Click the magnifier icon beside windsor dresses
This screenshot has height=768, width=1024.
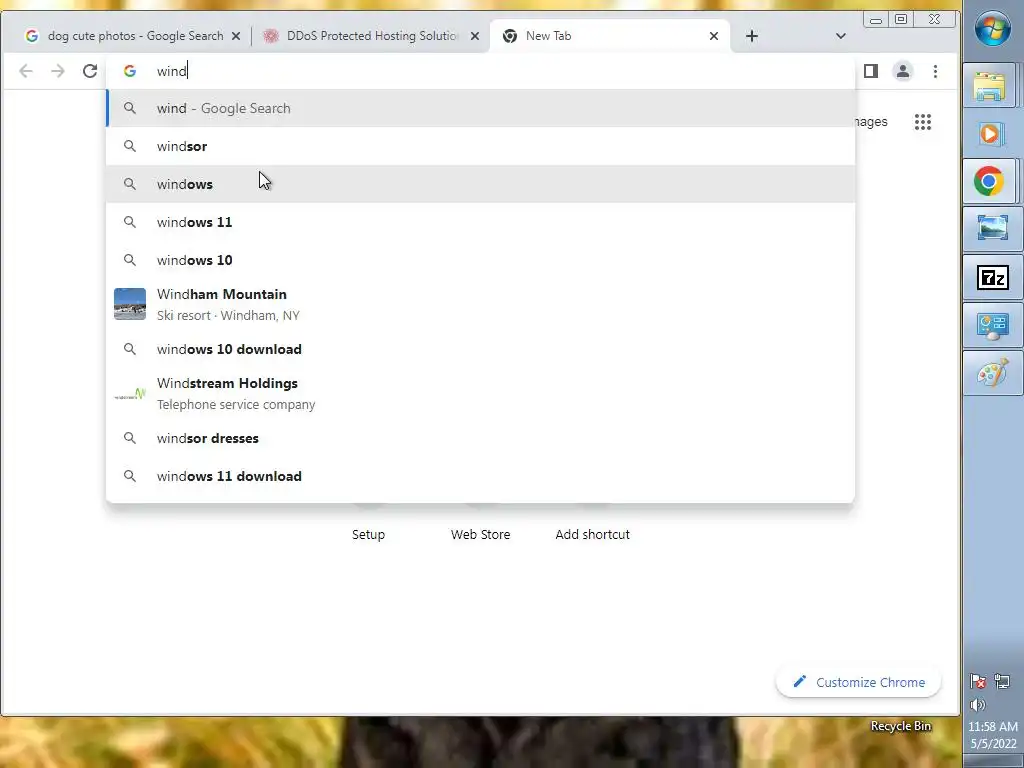click(x=130, y=438)
